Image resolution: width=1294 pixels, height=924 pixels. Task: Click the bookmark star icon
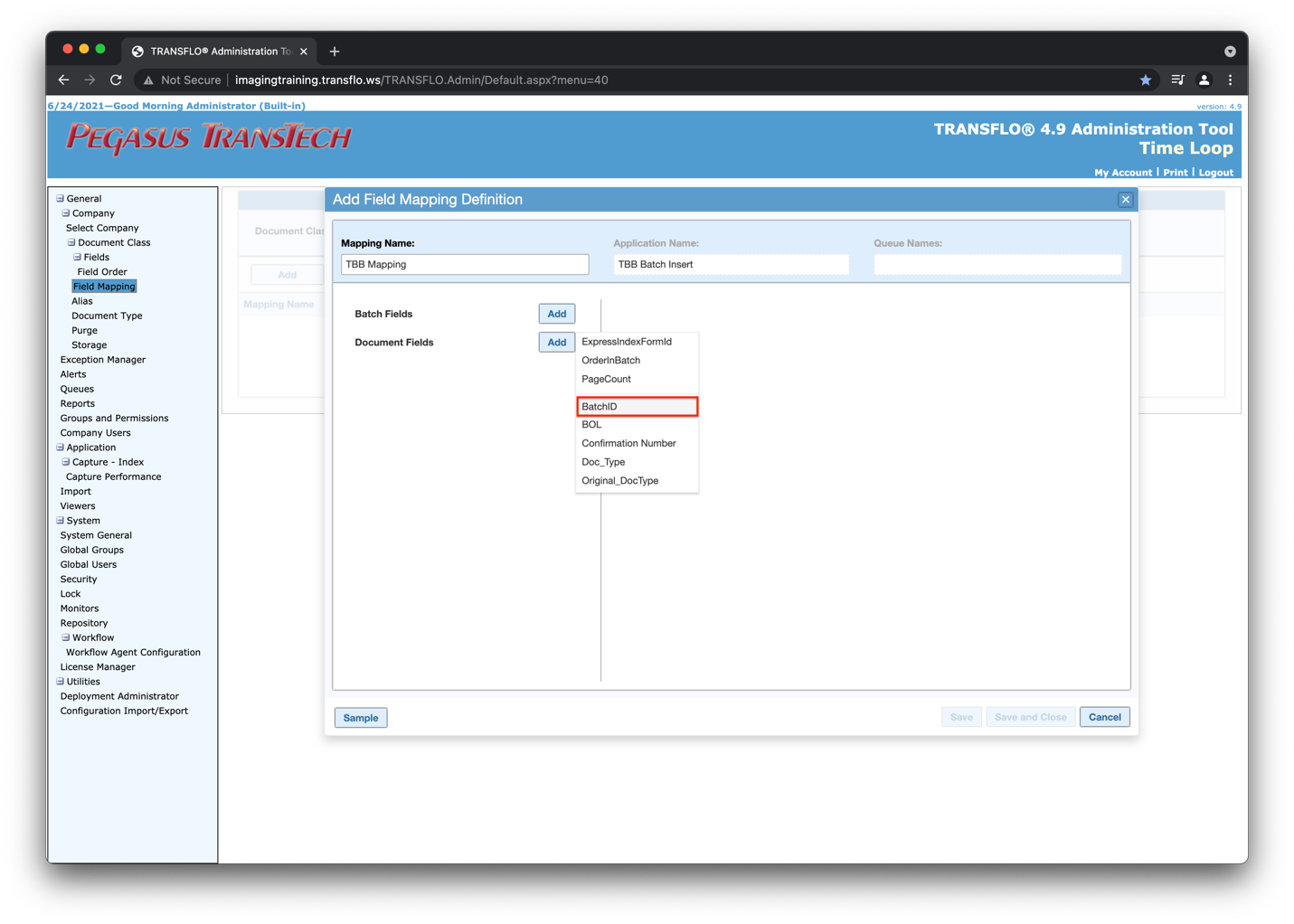(1145, 80)
